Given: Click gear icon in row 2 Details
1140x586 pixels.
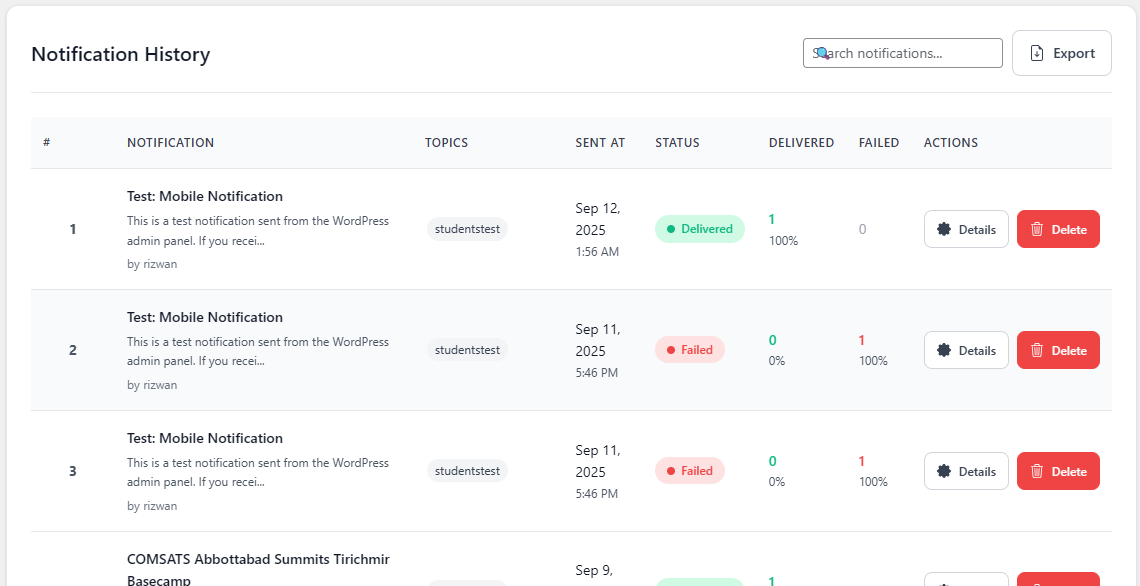Looking at the screenshot, I should (x=944, y=350).
